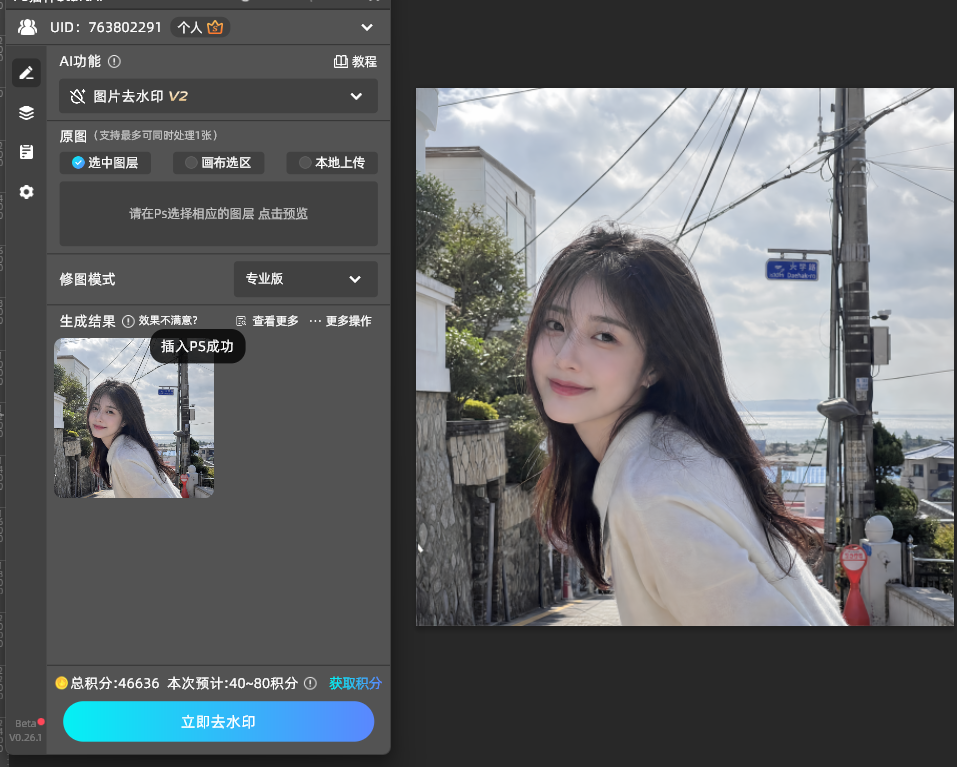Screen dimensions: 957x767
Task: Click the watermark removal icon in dropdown
Action: (78, 96)
